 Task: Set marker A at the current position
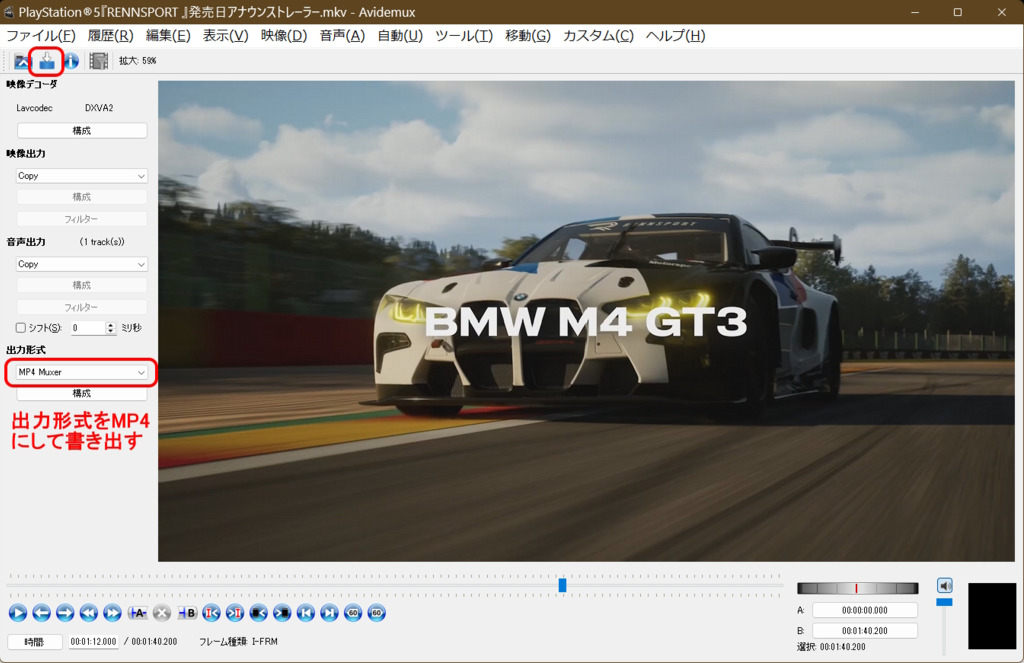(x=138, y=613)
